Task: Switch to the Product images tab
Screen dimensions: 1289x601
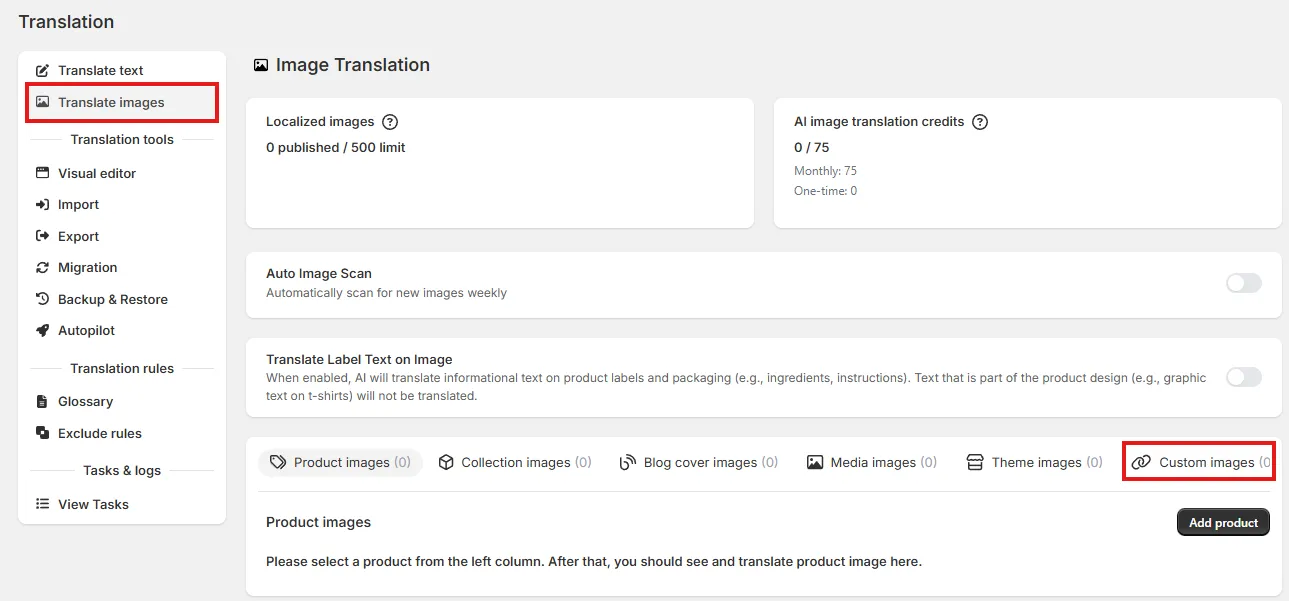Action: (340, 462)
